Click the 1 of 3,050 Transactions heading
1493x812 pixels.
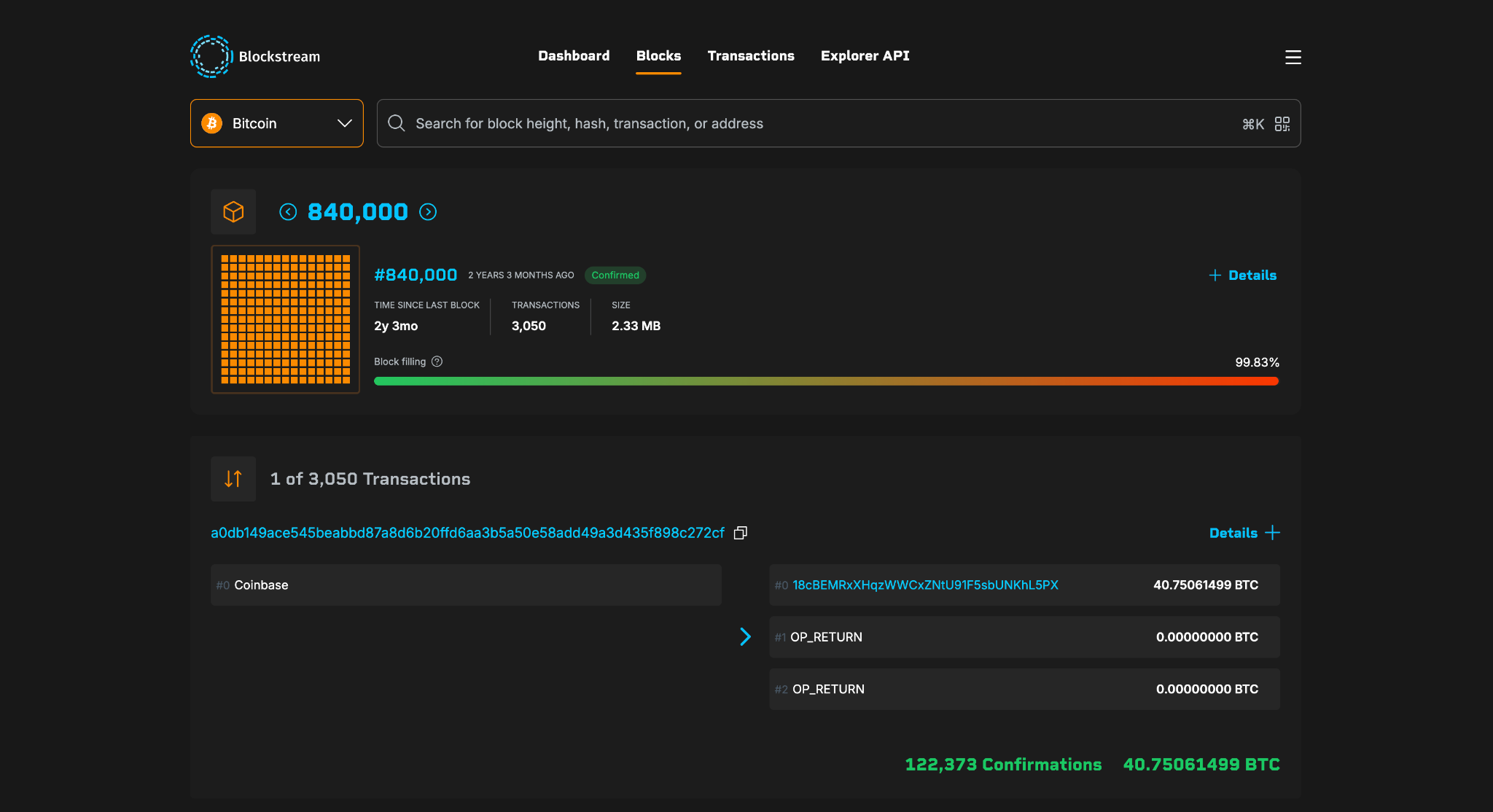click(x=370, y=479)
